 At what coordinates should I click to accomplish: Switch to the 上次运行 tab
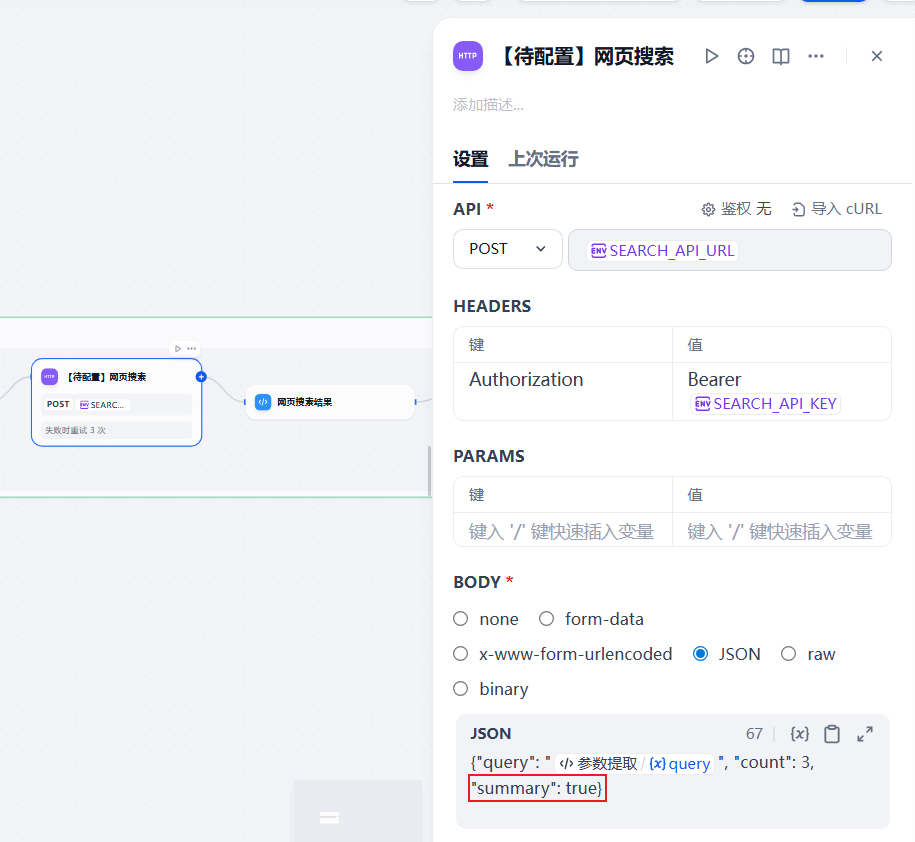(x=543, y=159)
